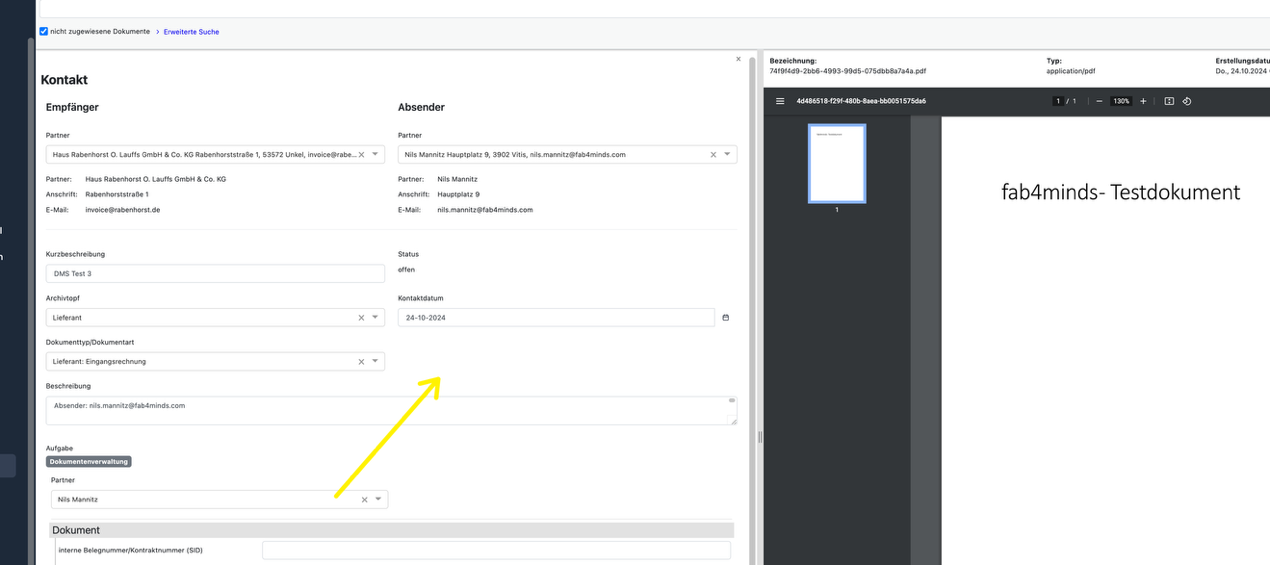1270x565 pixels.
Task: Select page 1 thumbnail in PDF sidebar
Action: (x=837, y=164)
